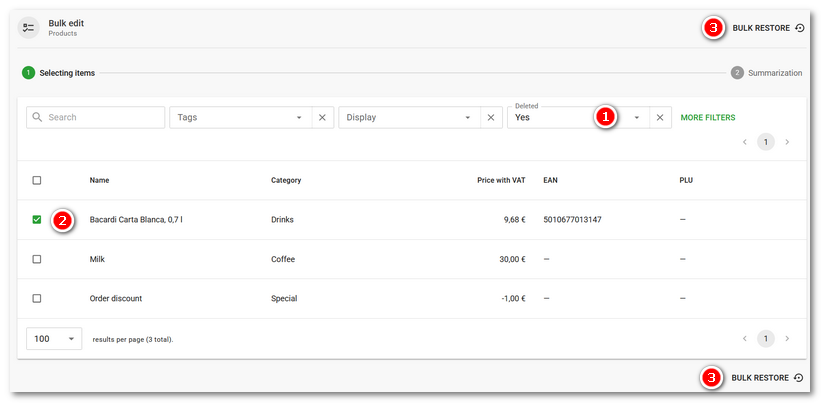Open the Tags filter dropdown
The width and height of the screenshot is (821, 403).
[240, 117]
